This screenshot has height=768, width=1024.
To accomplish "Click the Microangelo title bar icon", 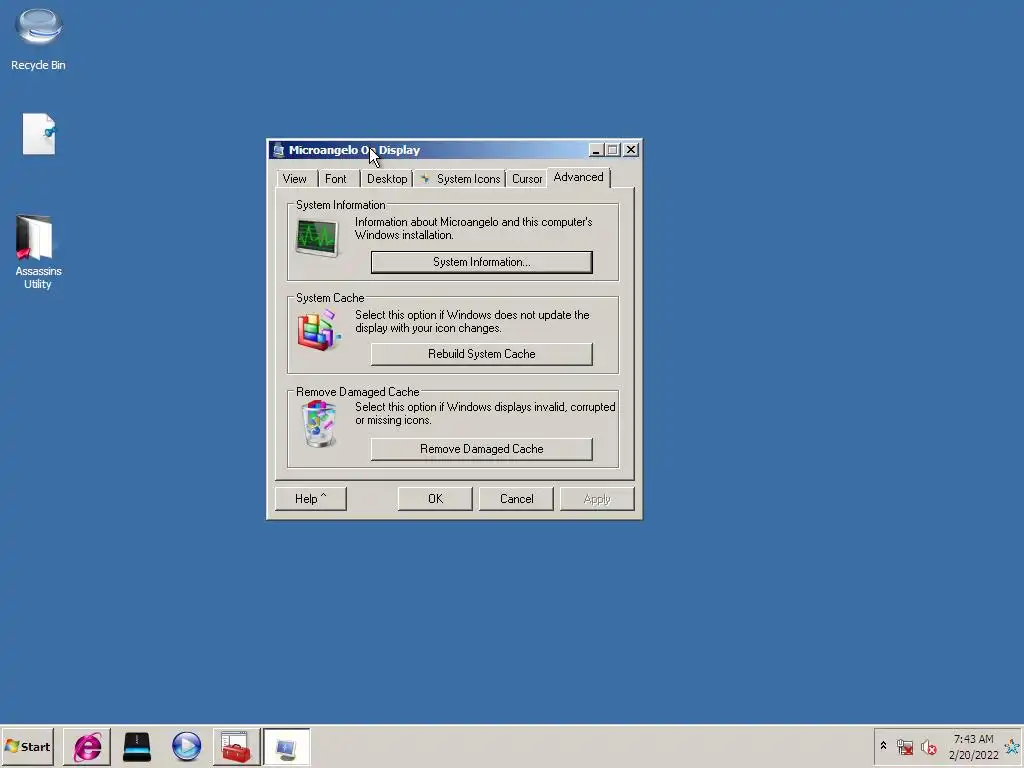I will [x=279, y=150].
